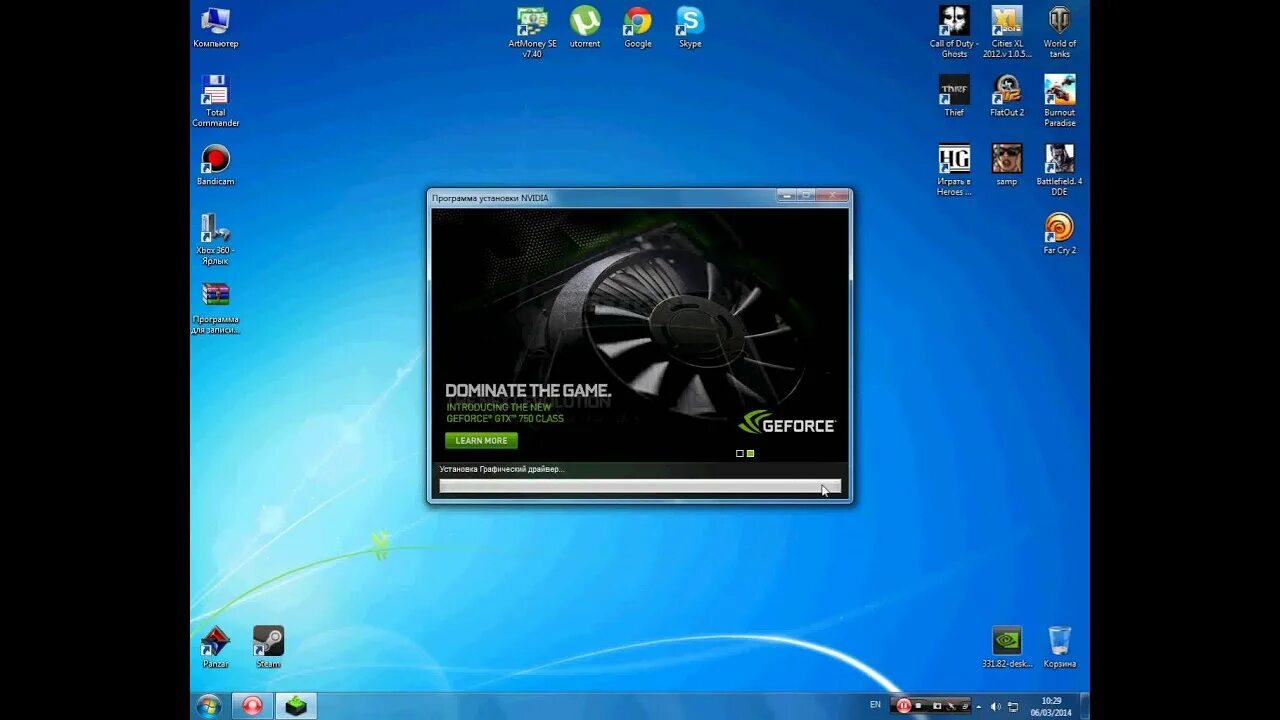Image resolution: width=1280 pixels, height=720 pixels.
Task: Click the "Программа установки NVIDIA" window title
Action: point(490,198)
